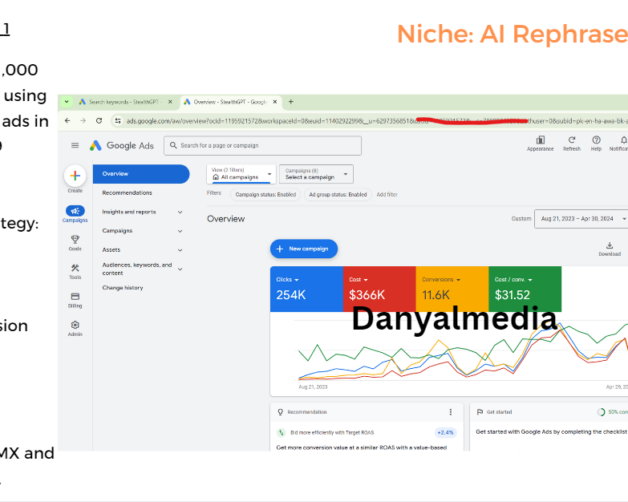Screen dimensions: 628x502
Task: Click the Add filter link
Action: click(x=387, y=194)
